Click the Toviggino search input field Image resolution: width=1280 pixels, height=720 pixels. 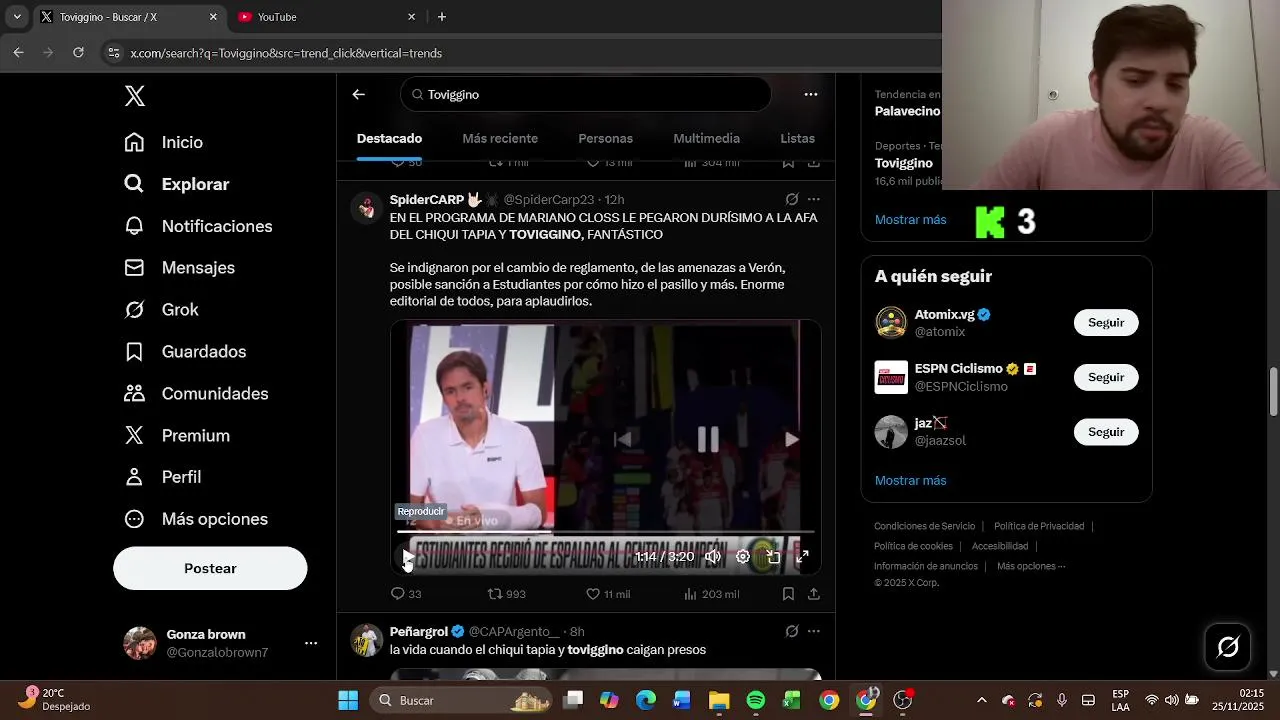(x=585, y=94)
